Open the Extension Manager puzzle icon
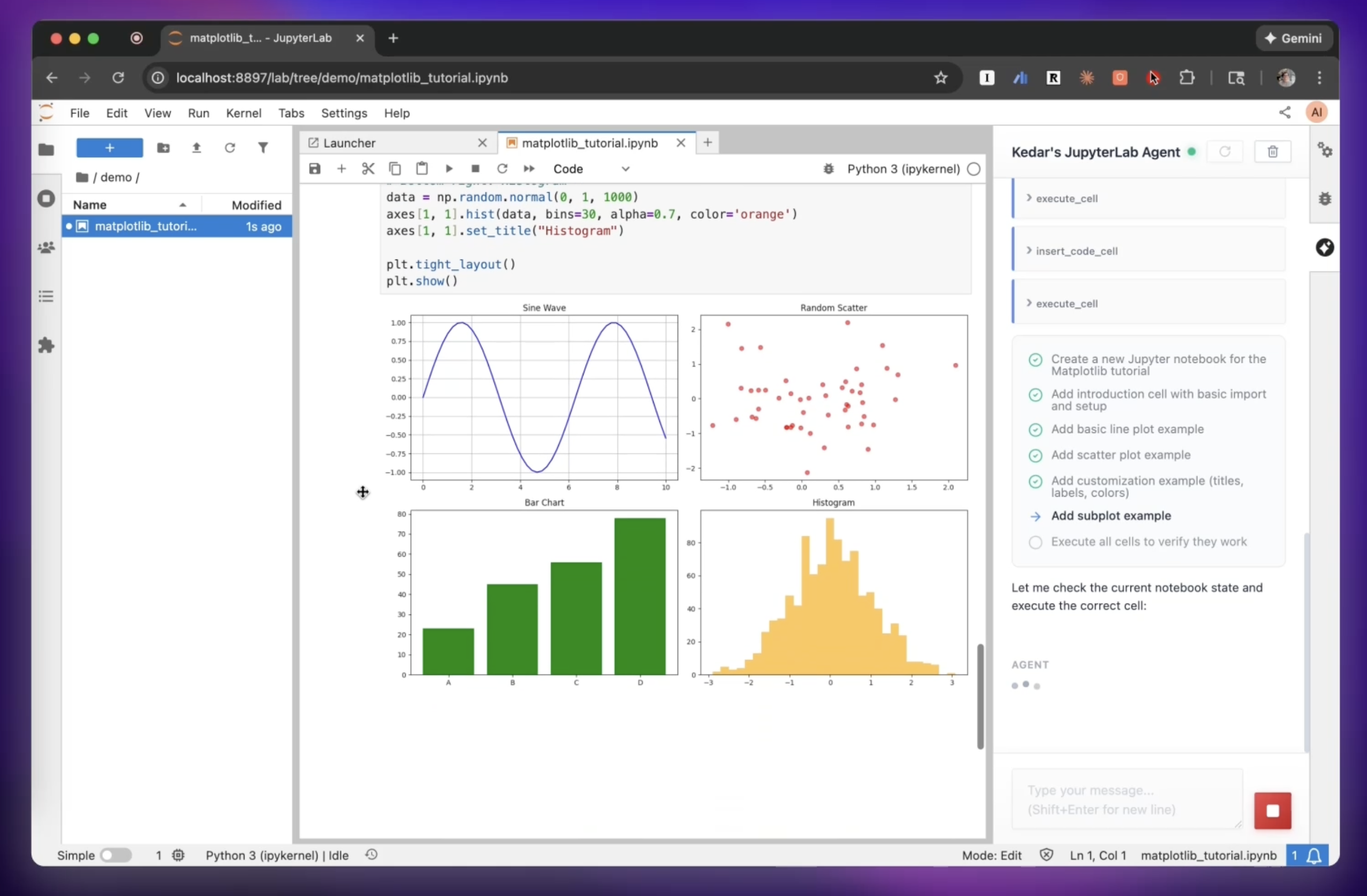The width and height of the screenshot is (1367, 896). coord(46,346)
